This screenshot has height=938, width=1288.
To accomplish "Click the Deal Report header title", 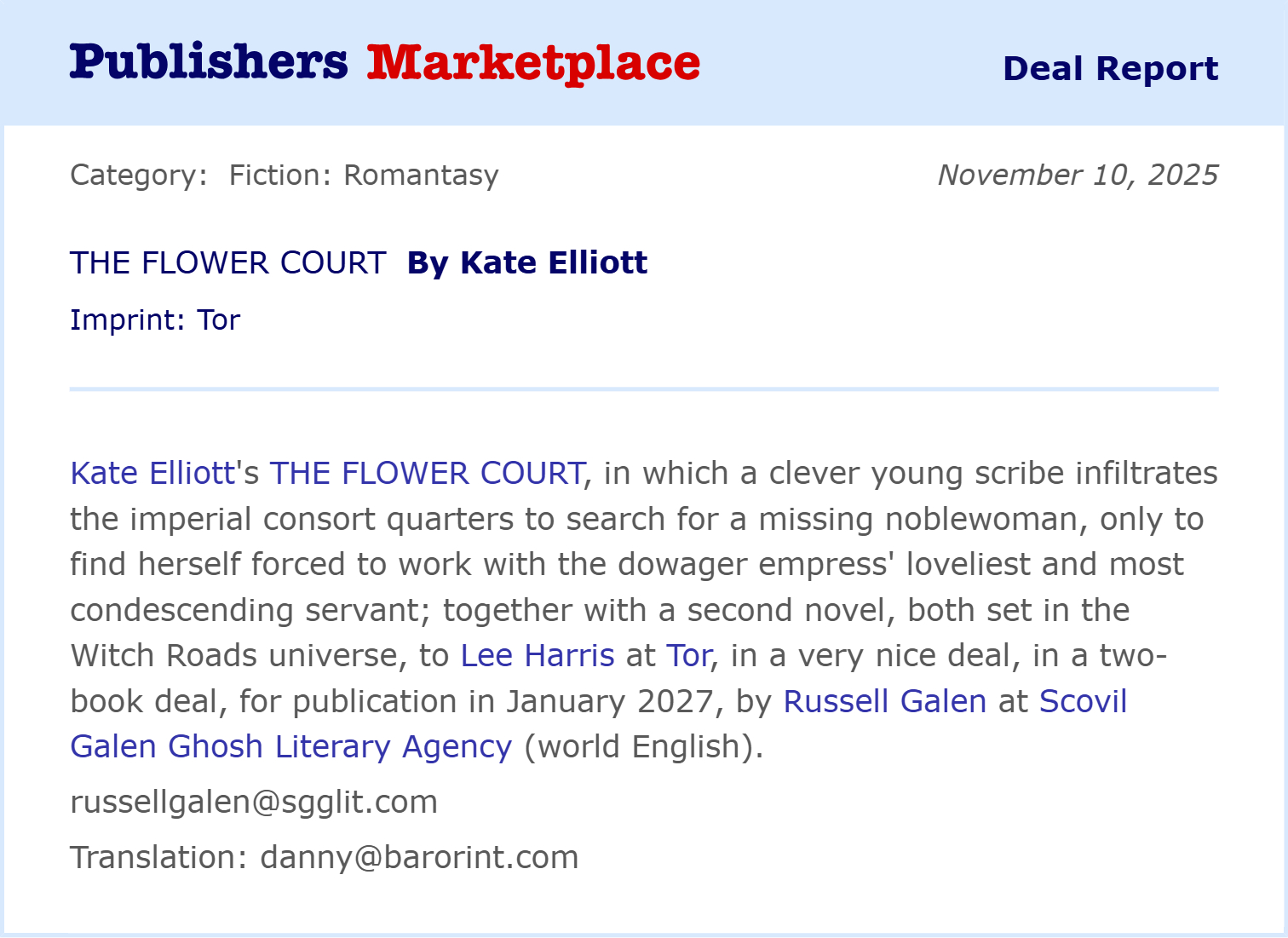I will click(x=1110, y=69).
